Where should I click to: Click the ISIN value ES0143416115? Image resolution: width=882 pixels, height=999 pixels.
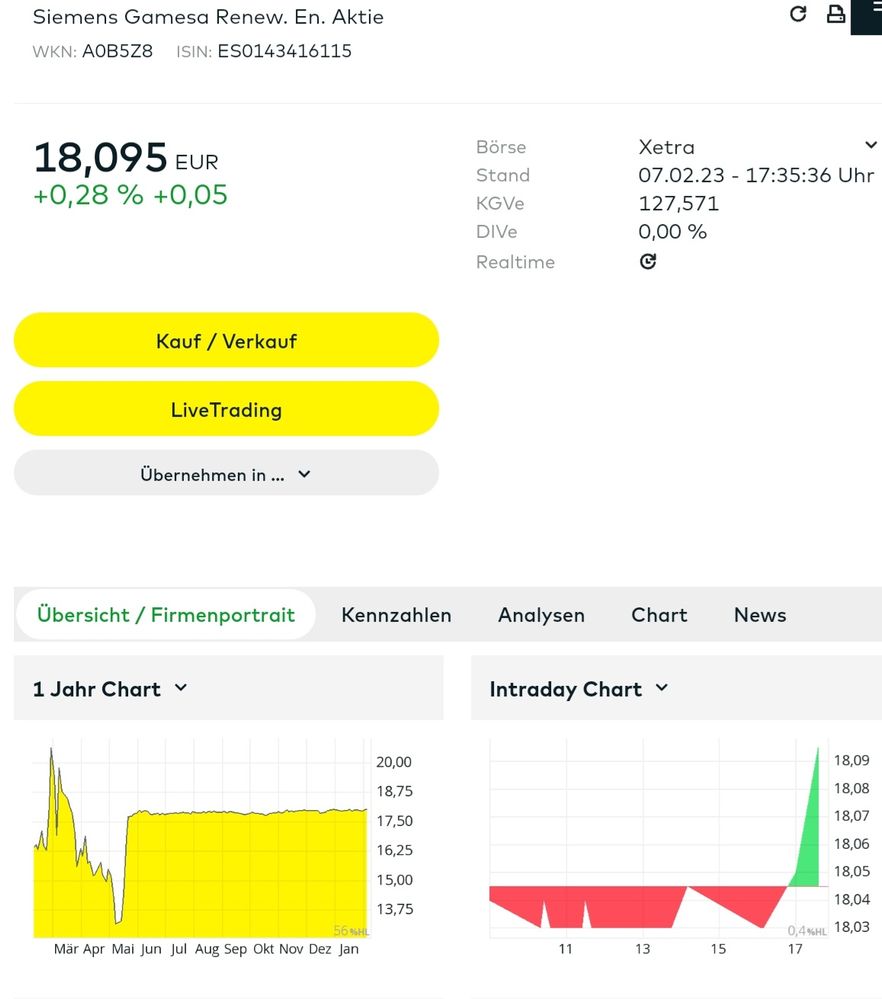click(284, 51)
